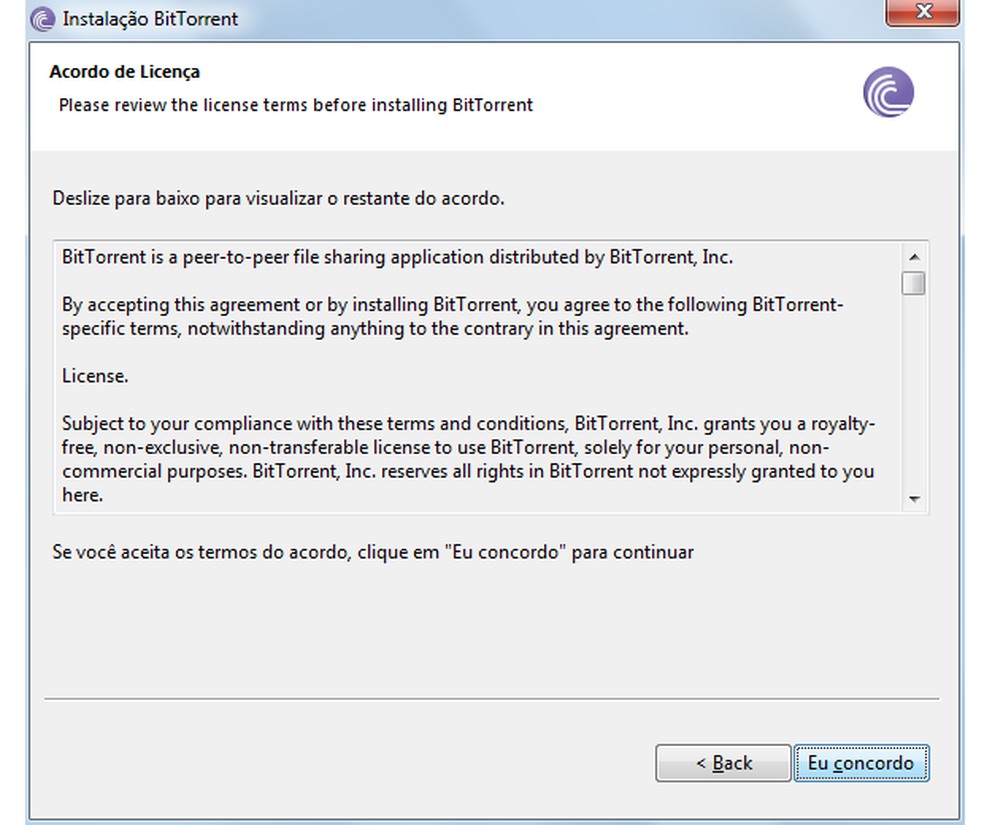Click the BitTorrent logo in header

[888, 92]
